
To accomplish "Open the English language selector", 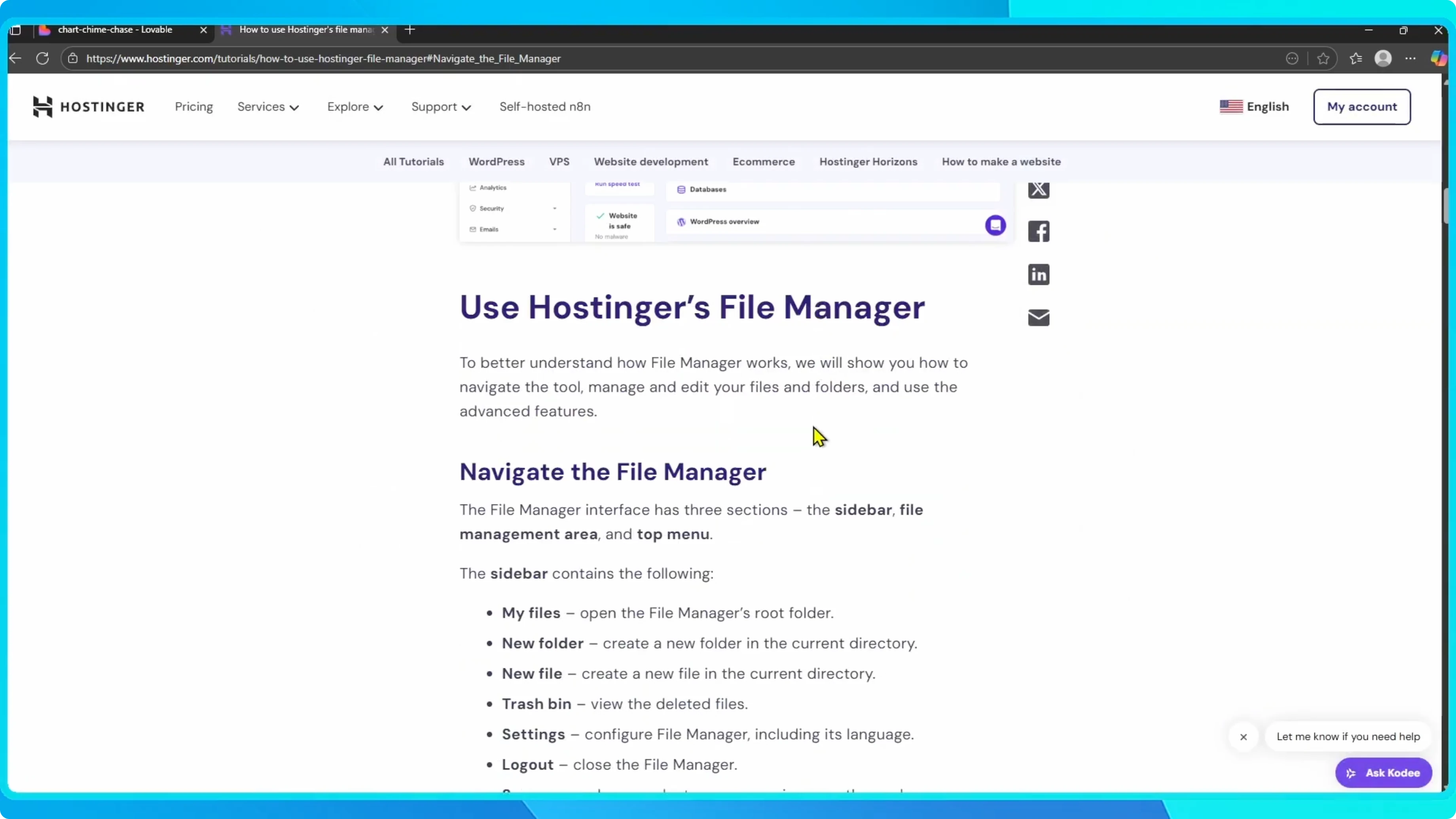I will [x=1254, y=107].
